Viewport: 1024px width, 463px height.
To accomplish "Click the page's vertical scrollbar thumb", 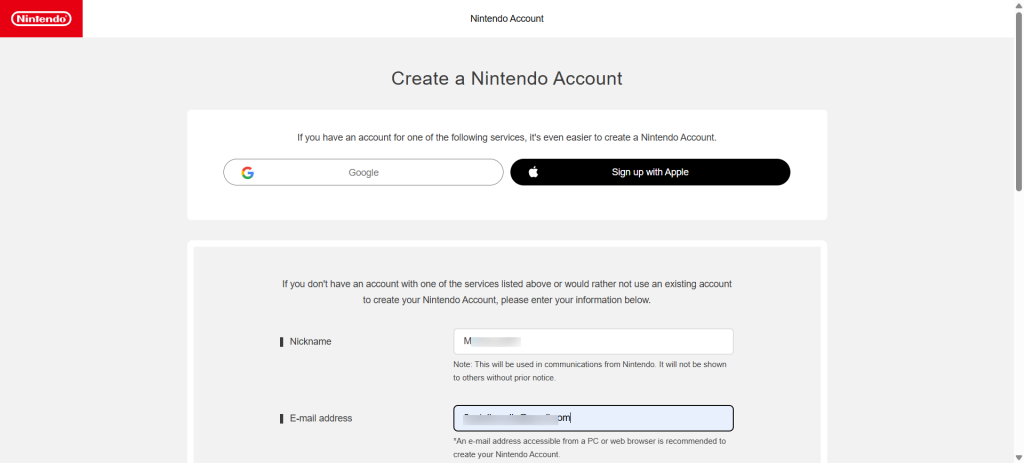I will pos(1019,100).
